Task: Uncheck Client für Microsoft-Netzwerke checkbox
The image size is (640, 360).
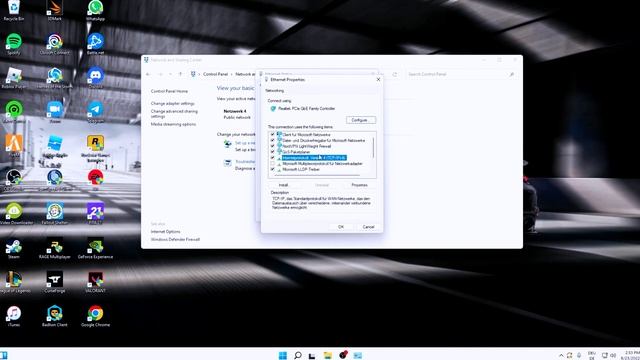Action: [x=272, y=134]
